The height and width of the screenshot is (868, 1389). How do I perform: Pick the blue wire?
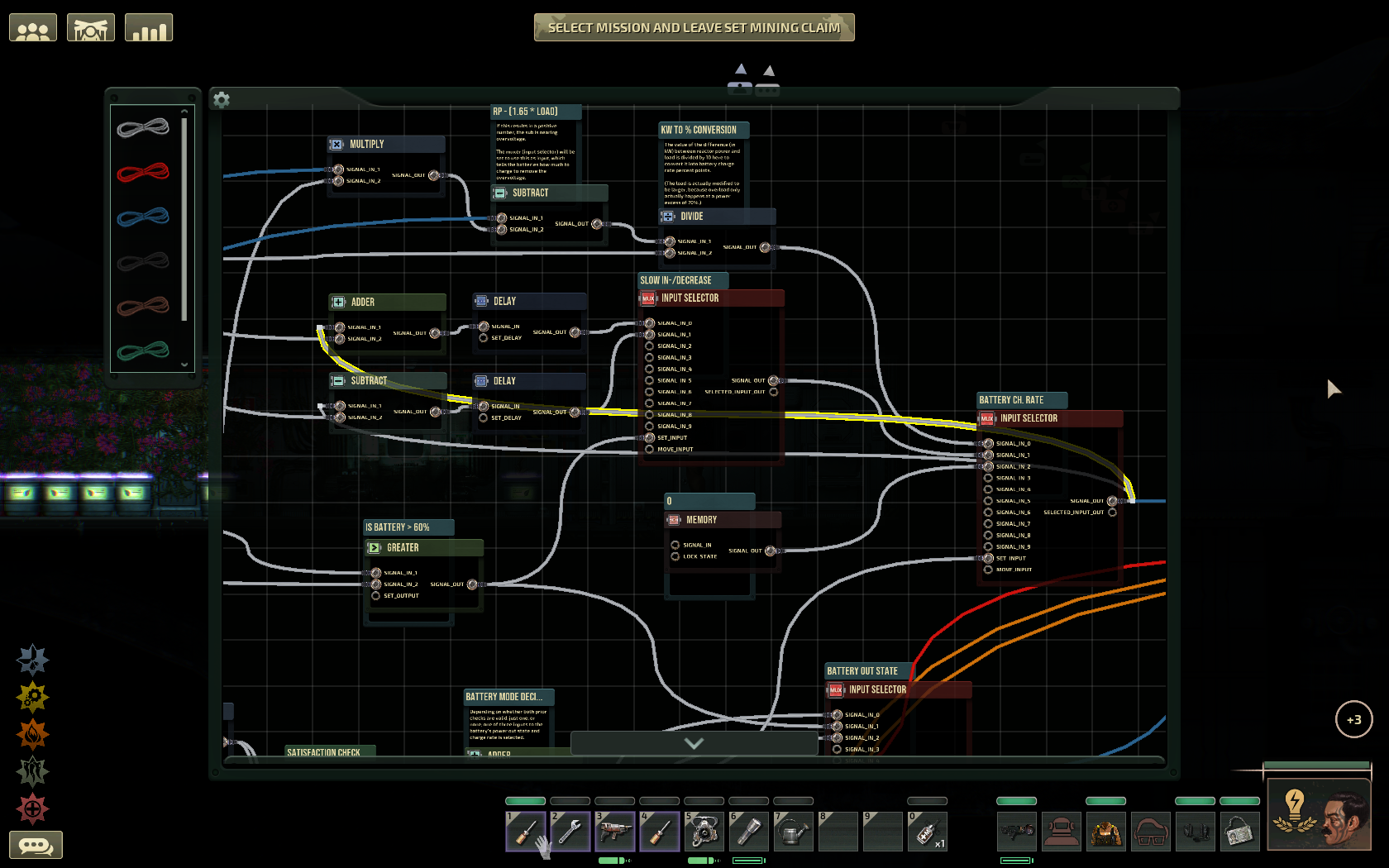point(143,217)
